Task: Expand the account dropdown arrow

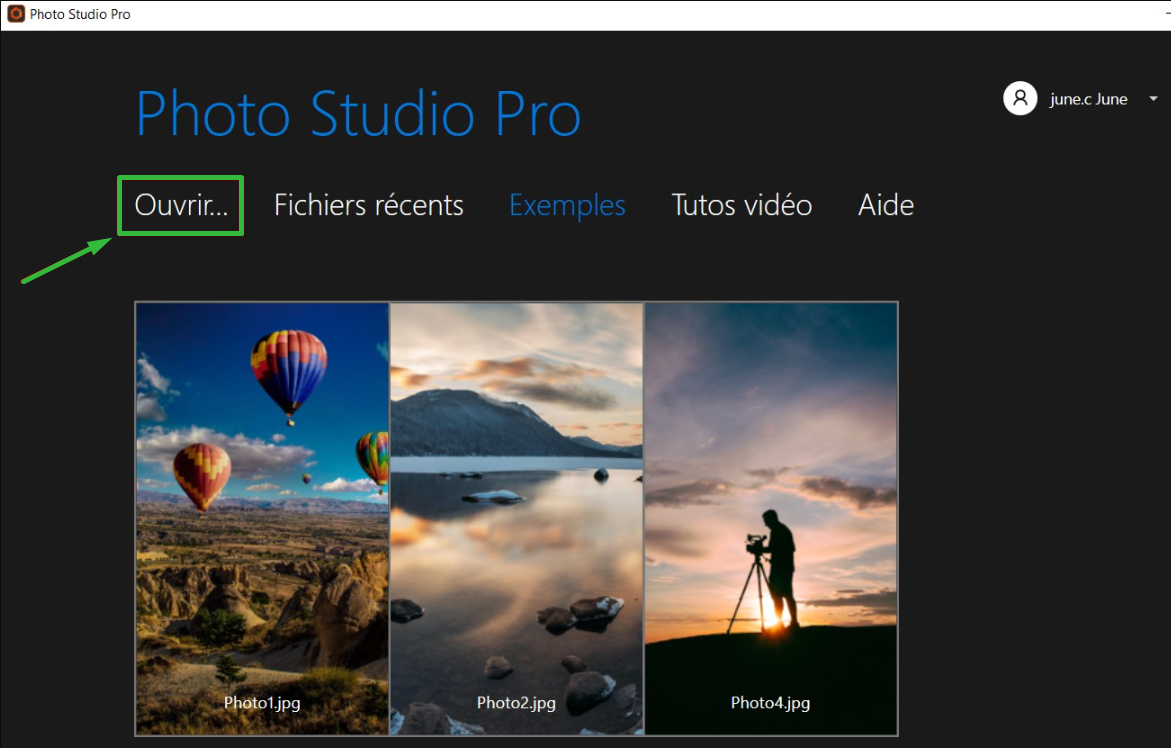Action: coord(1153,99)
